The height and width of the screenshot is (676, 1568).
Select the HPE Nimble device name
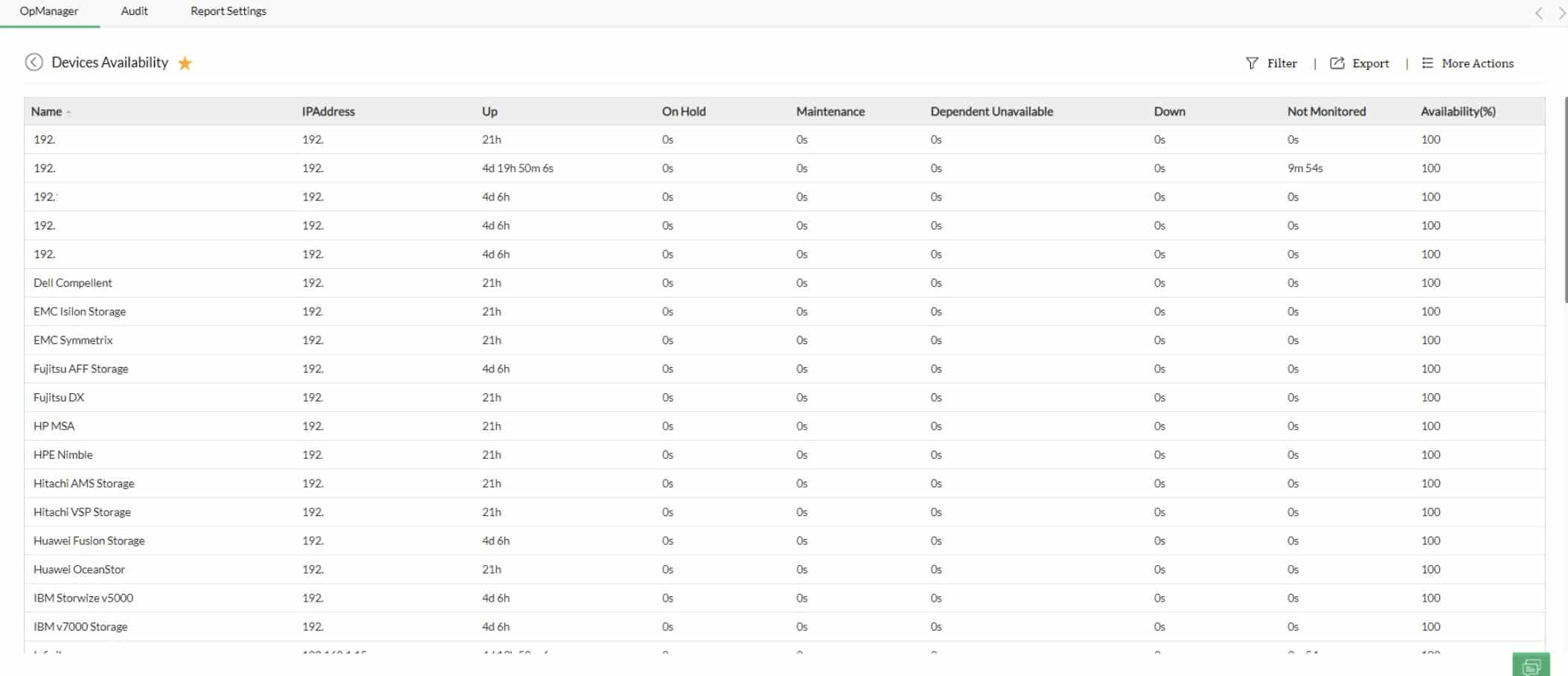click(63, 455)
